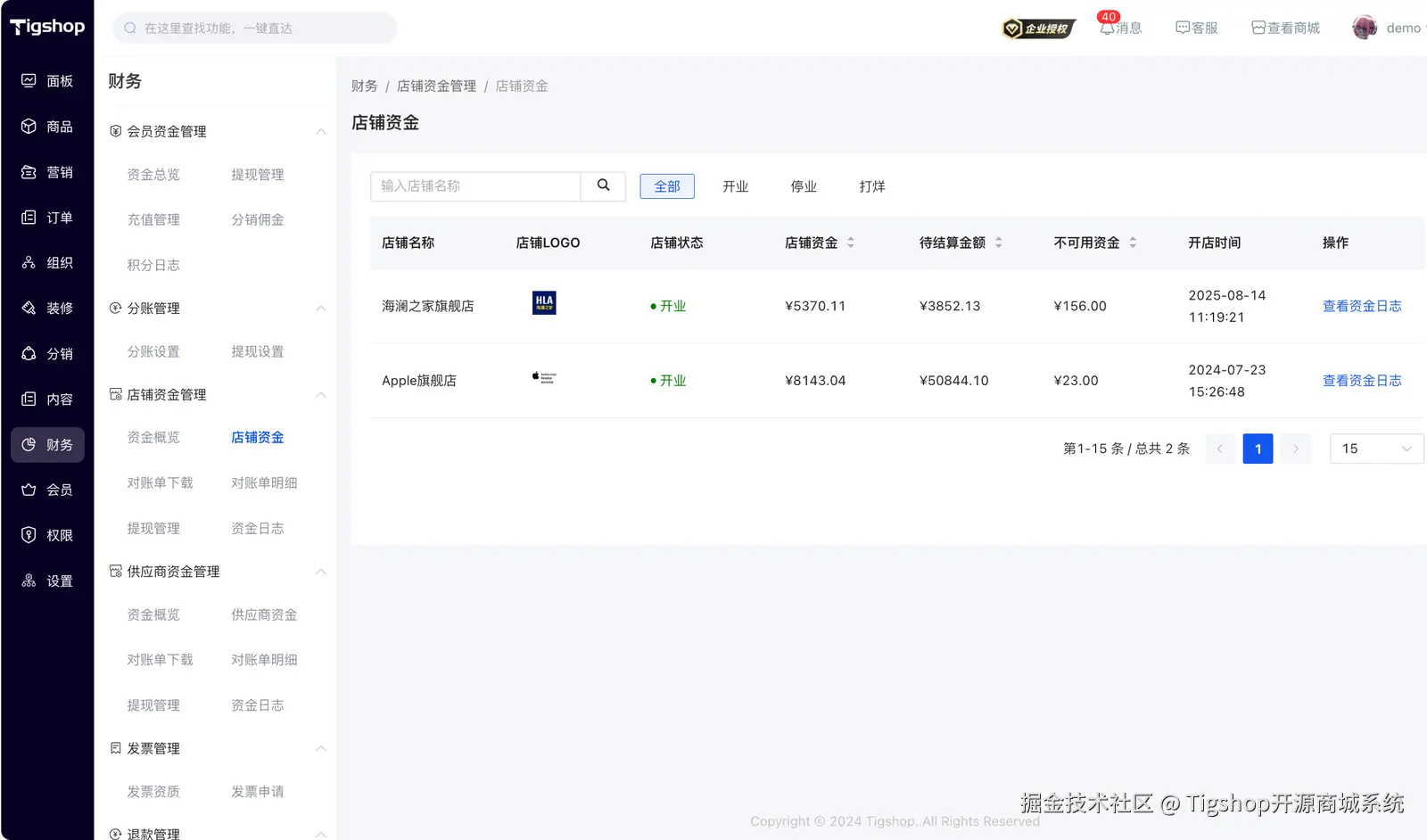Open the 组织 organization icon
This screenshot has width=1427, height=840.
[x=29, y=263]
